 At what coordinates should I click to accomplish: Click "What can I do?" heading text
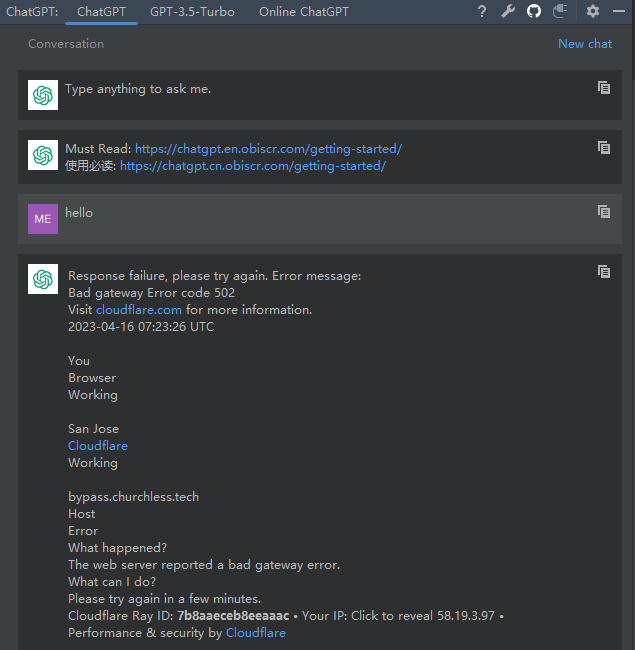tap(112, 582)
